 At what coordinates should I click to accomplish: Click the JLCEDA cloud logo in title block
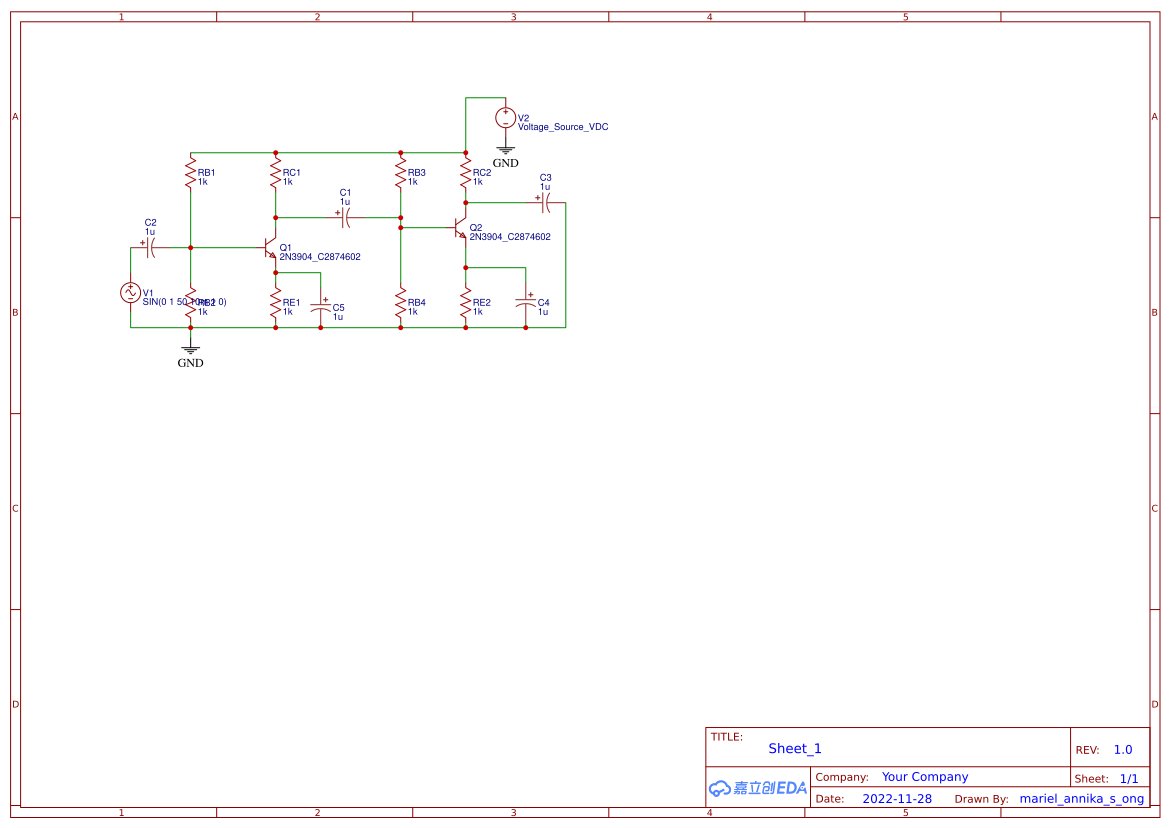click(757, 788)
